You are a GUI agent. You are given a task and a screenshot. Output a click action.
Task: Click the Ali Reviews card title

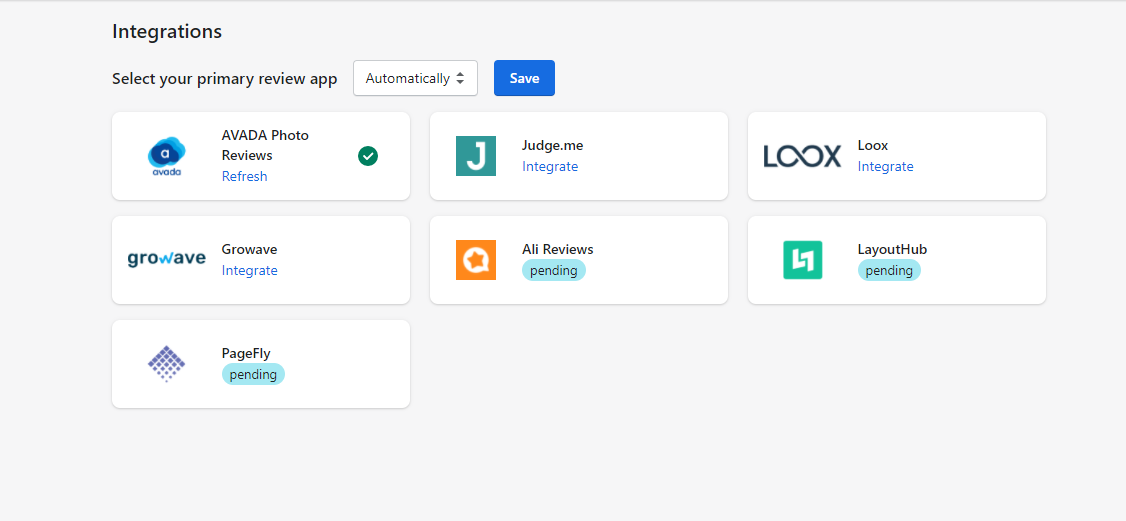pos(557,250)
